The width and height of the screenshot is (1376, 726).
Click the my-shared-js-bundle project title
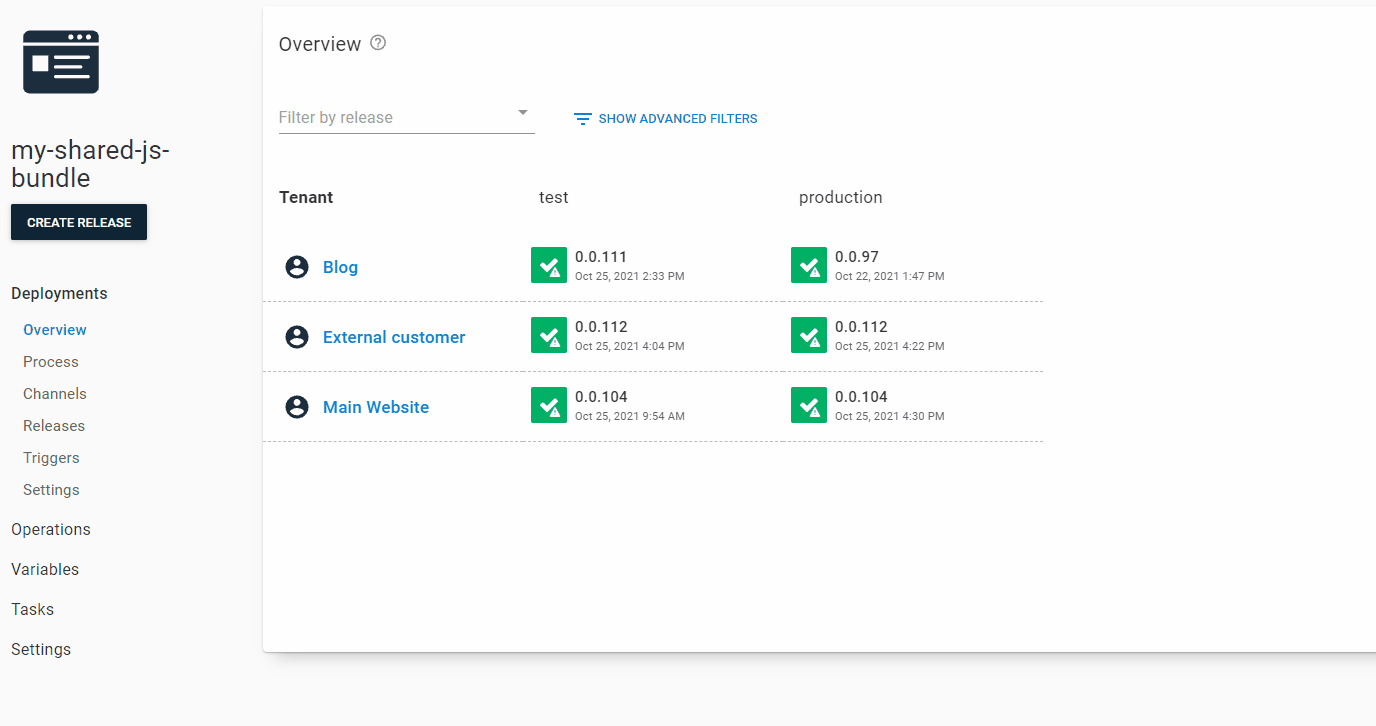(x=91, y=164)
